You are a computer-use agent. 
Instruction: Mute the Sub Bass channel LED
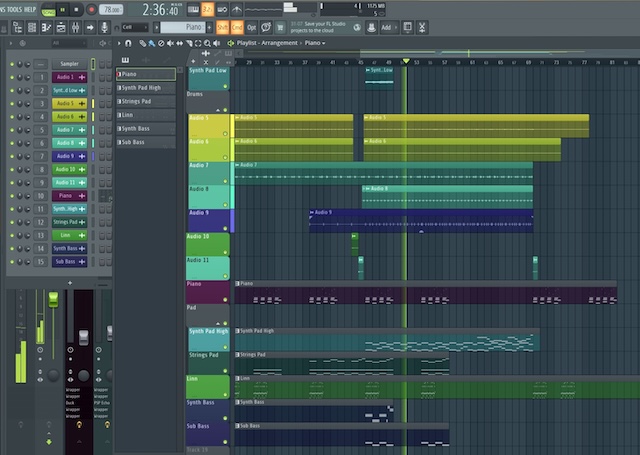[12, 262]
